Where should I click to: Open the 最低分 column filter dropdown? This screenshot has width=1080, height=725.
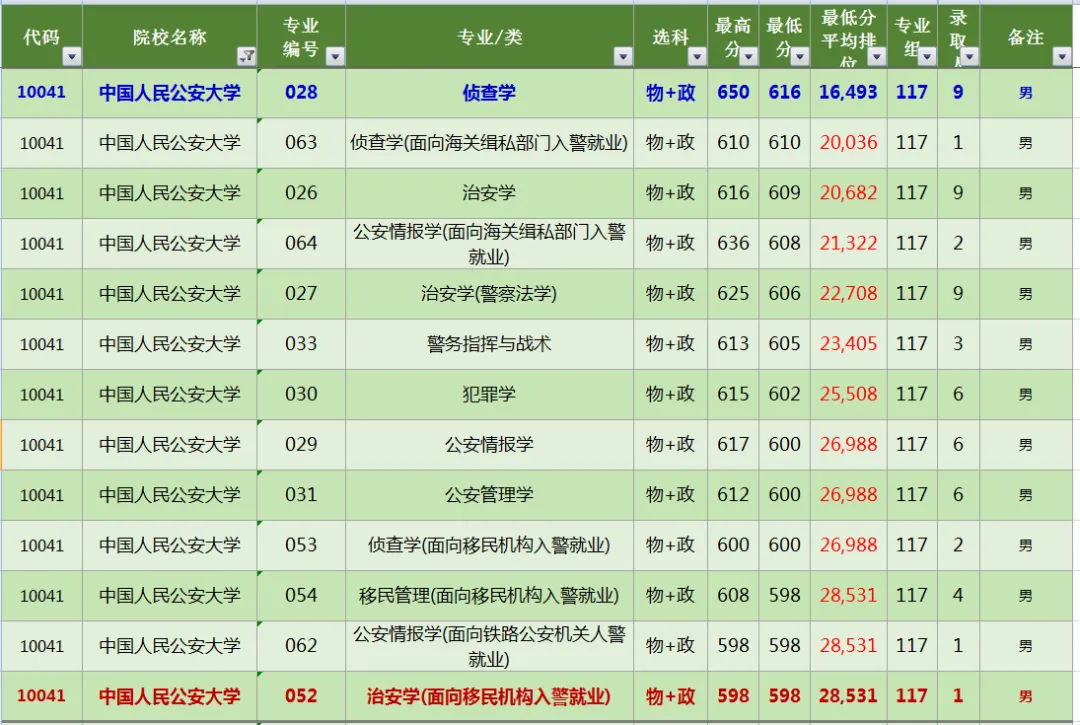[800, 56]
